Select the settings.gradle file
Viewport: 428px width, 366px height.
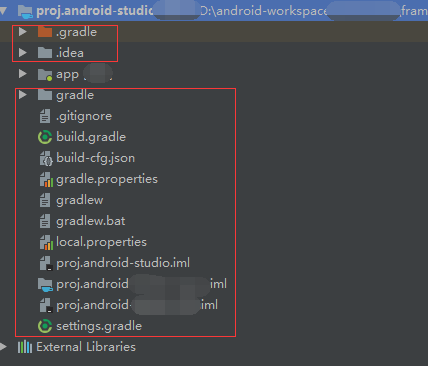tap(99, 326)
